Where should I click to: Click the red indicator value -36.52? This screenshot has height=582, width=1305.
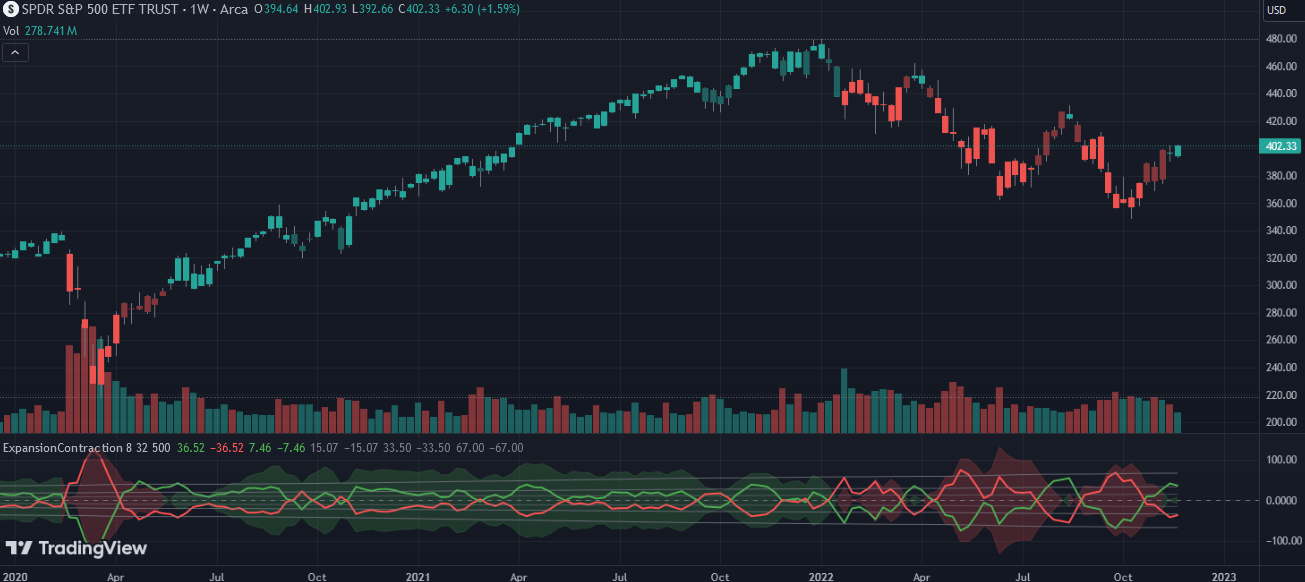pyautogui.click(x=226, y=448)
